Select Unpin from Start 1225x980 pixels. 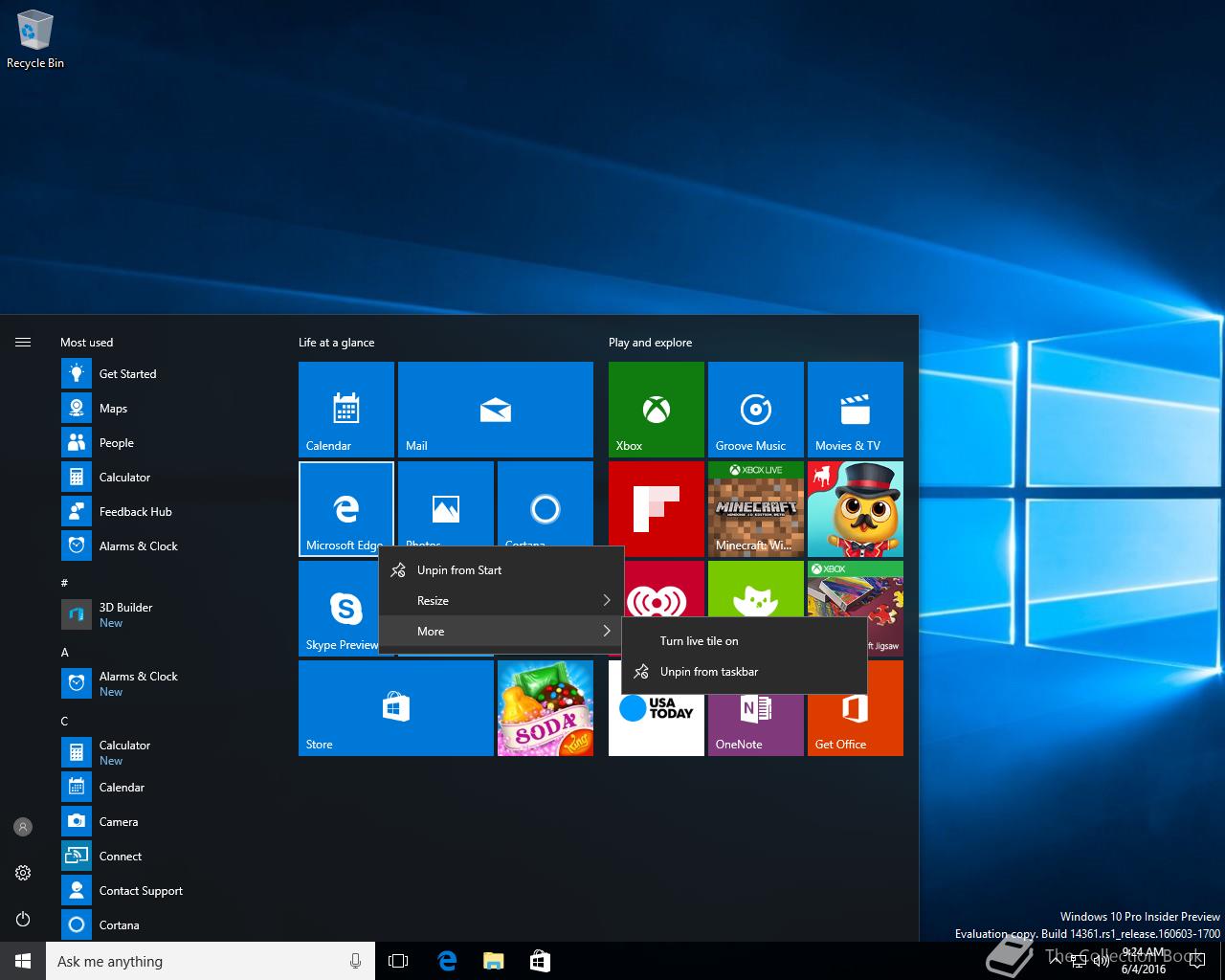[x=501, y=570]
